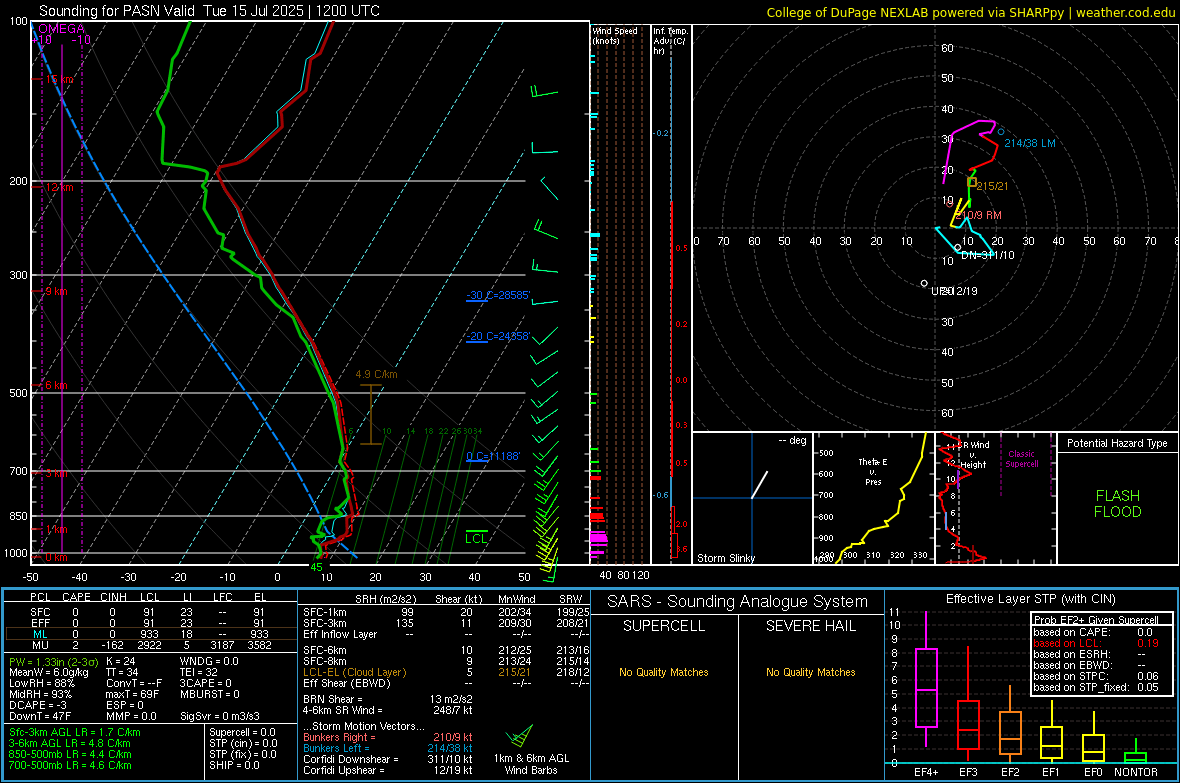
Task: Click the 'Bunkers Right = 210/9 kt' line
Action: 388,737
